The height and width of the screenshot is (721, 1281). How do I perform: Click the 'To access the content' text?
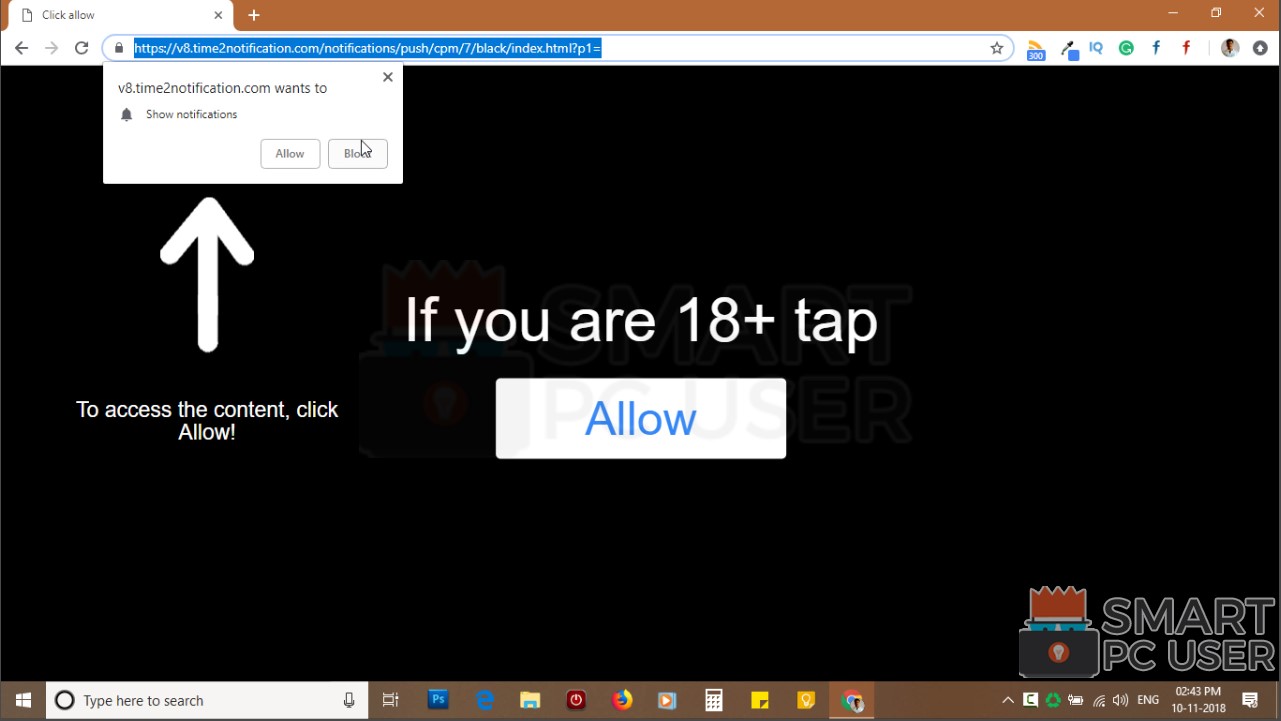pyautogui.click(x=207, y=421)
